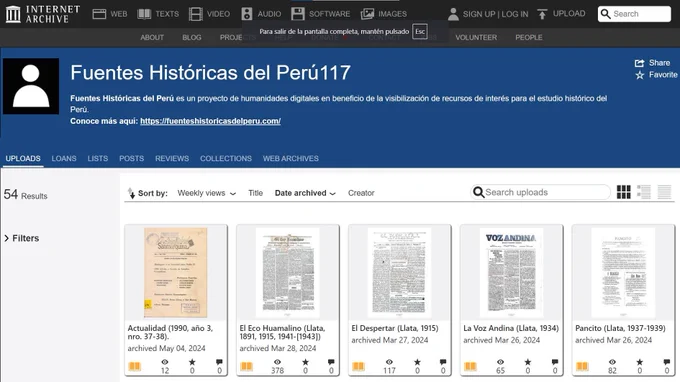Click the texts media icon on El Despertar card

coord(359,366)
